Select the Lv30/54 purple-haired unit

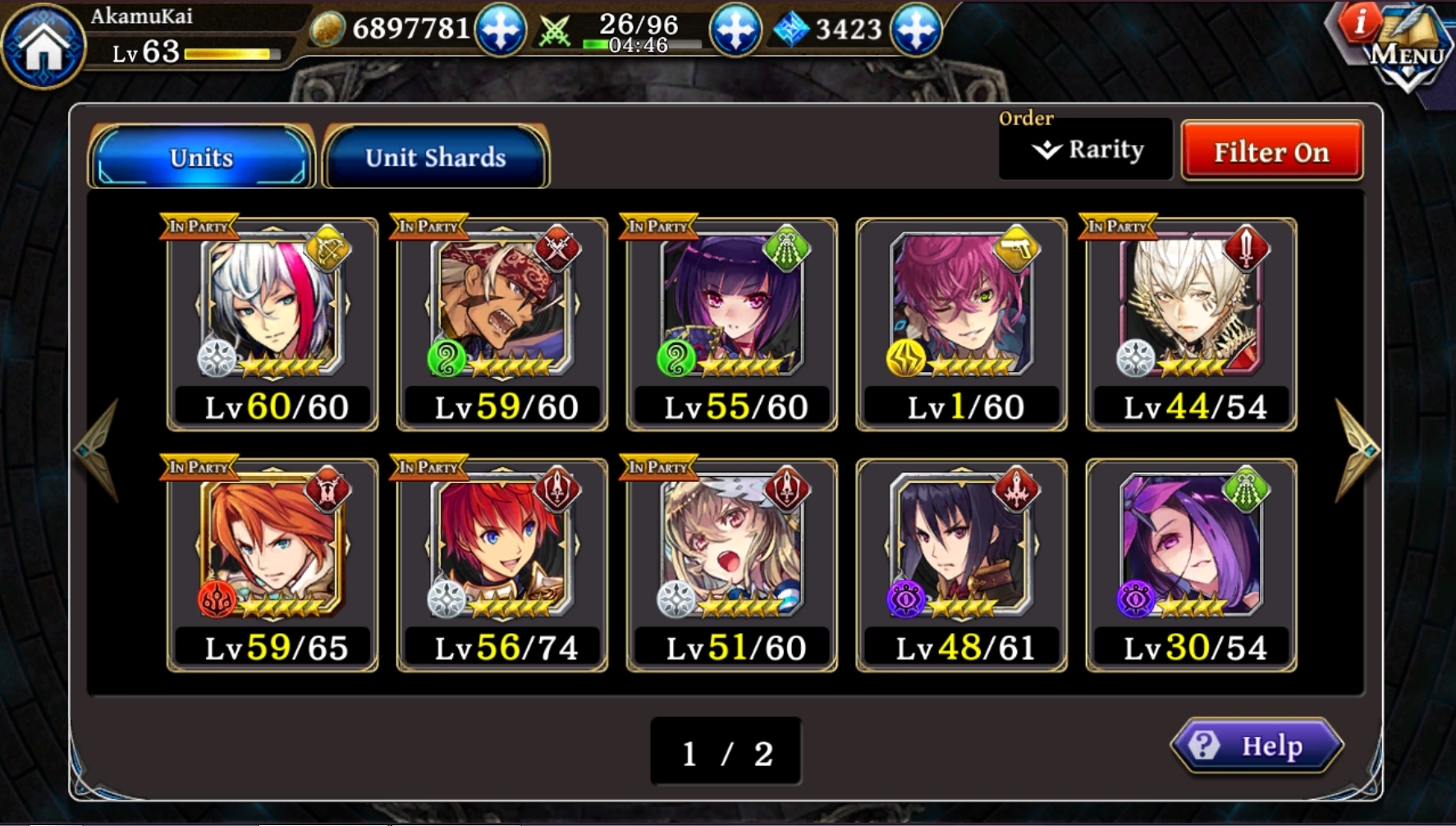coord(1192,565)
